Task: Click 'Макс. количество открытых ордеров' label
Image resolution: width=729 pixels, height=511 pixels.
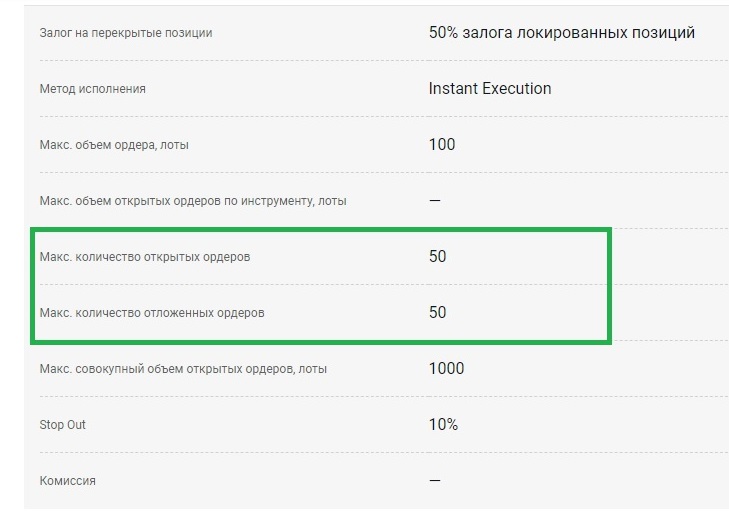Action: point(145,257)
